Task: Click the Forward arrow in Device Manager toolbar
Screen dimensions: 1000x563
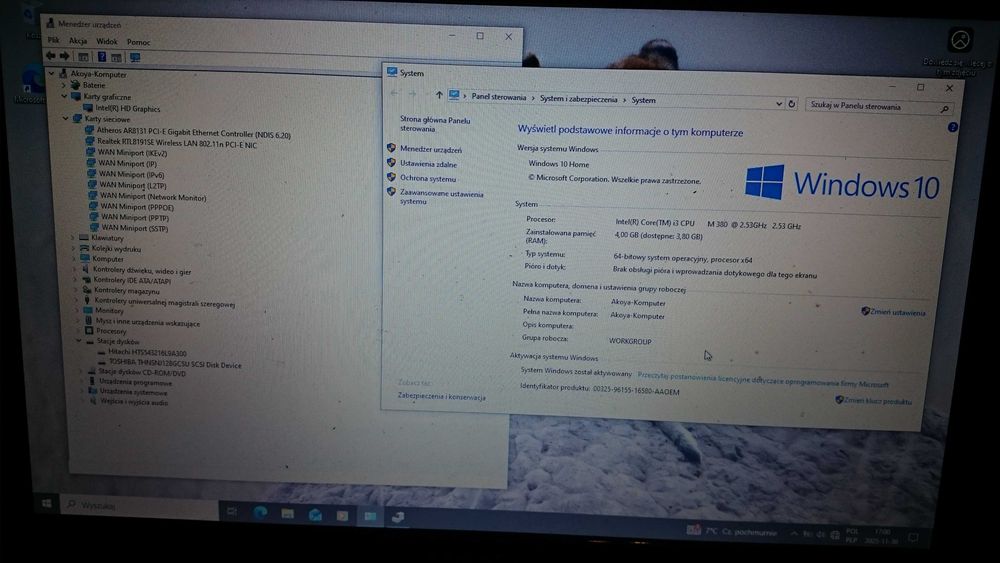Action: (x=64, y=56)
